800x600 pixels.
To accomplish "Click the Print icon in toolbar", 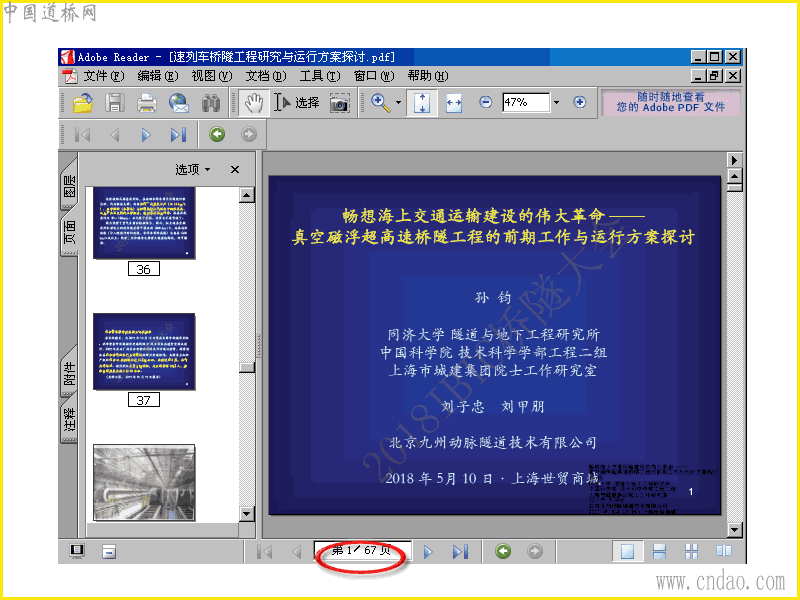I will coord(147,103).
